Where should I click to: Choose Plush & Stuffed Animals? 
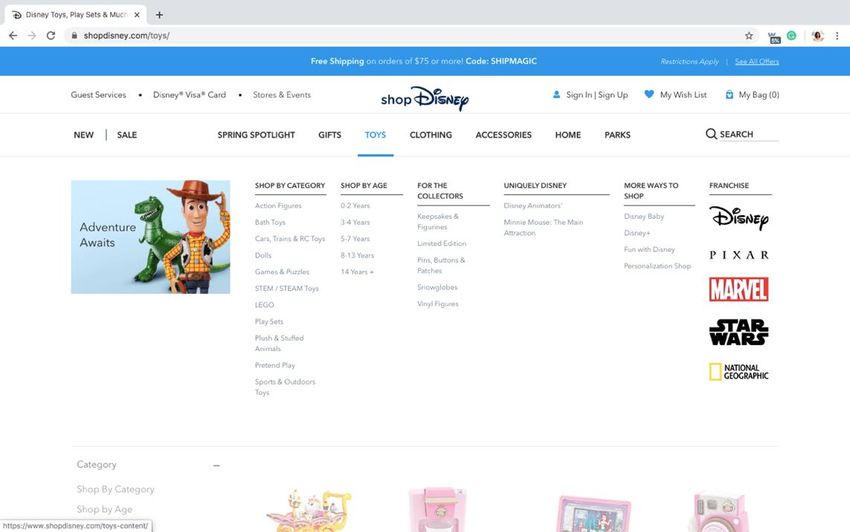pyautogui.click(x=279, y=343)
